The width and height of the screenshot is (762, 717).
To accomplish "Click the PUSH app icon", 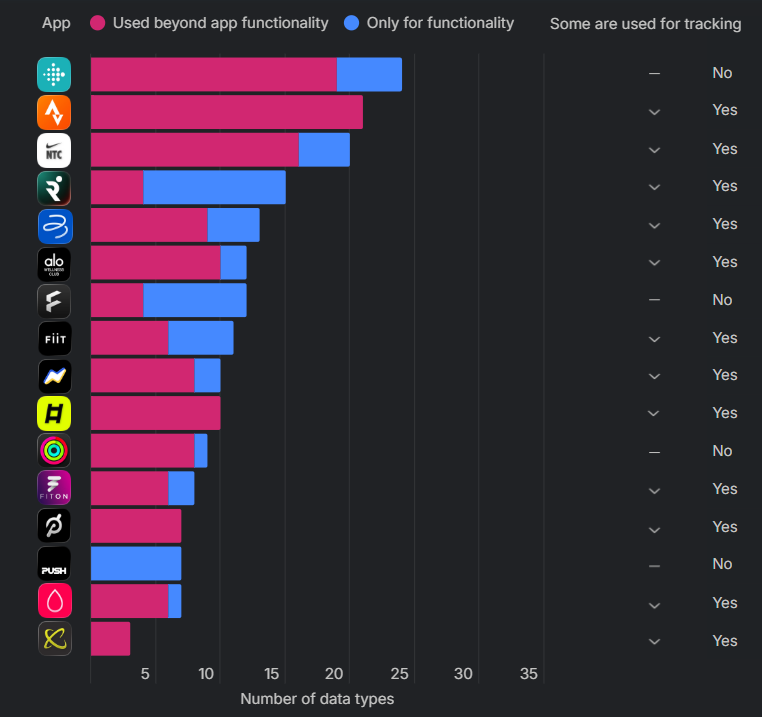I will pyautogui.click(x=54, y=564).
